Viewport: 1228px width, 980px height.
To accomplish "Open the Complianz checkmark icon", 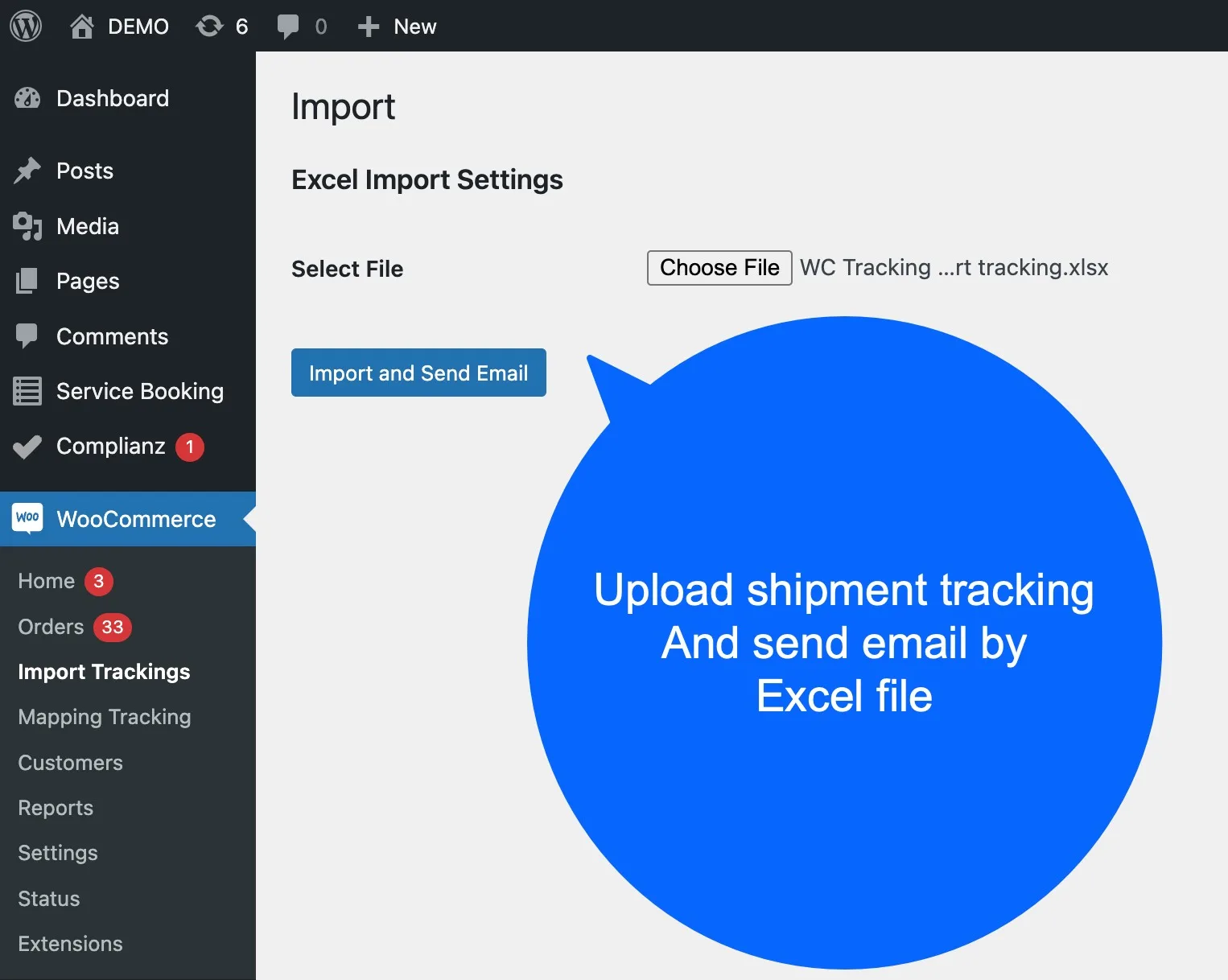I will (x=27, y=446).
